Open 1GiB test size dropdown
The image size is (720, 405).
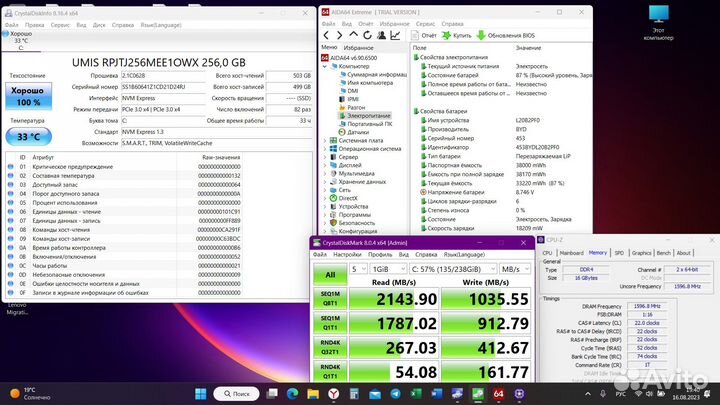pos(388,269)
